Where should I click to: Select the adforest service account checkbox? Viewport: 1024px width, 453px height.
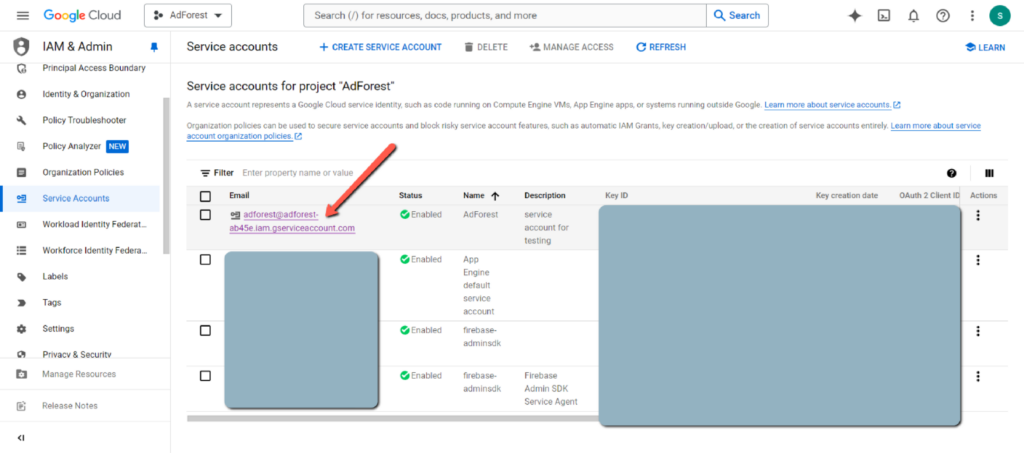[x=205, y=215]
